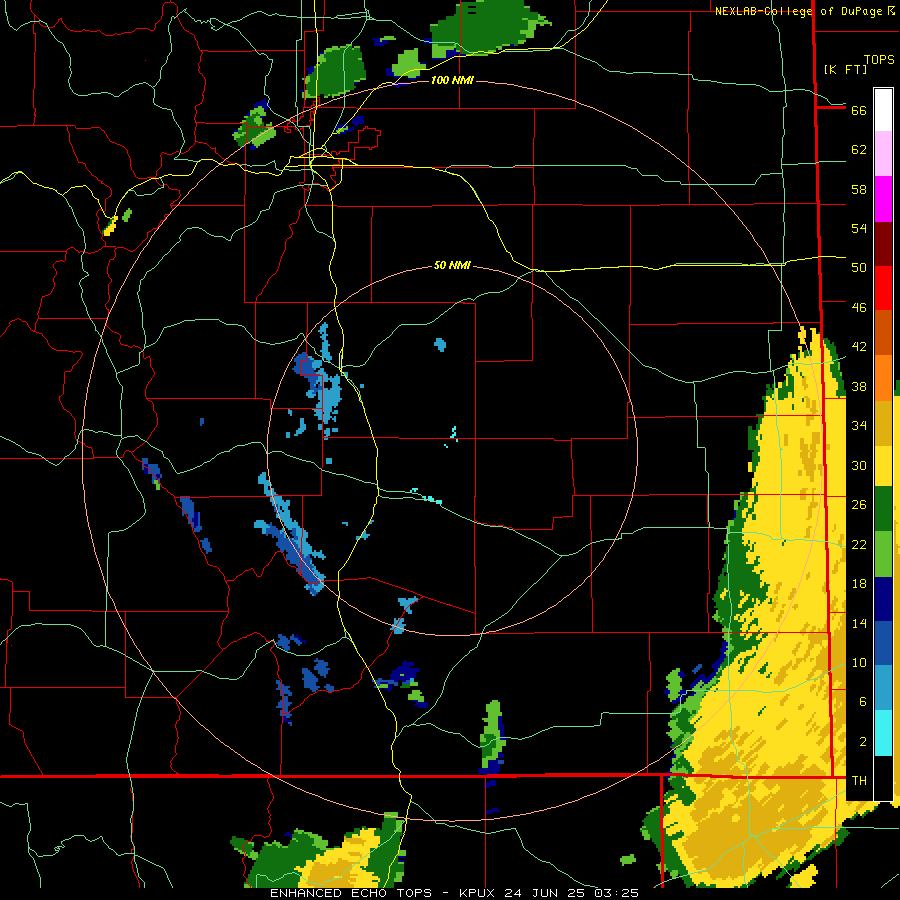Screen dimensions: 900x900
Task: Click the light blue 14 K FT swatch
Action: [x=883, y=688]
